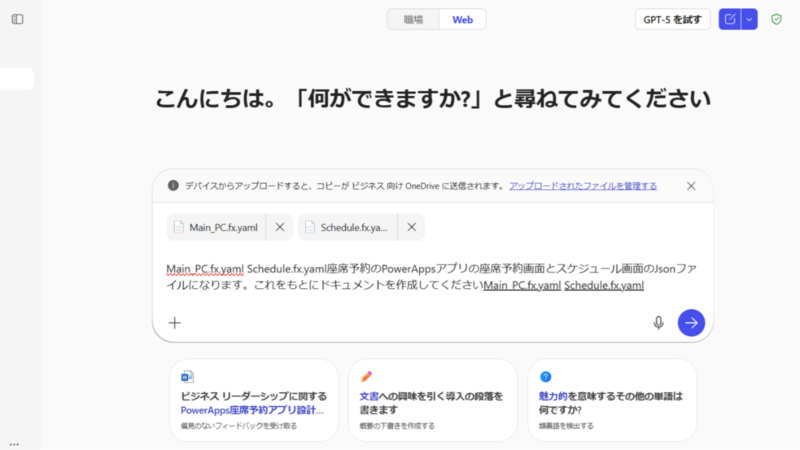This screenshot has height=450, width=800.
Task: Start a new chat with compose icon
Action: 730,19
